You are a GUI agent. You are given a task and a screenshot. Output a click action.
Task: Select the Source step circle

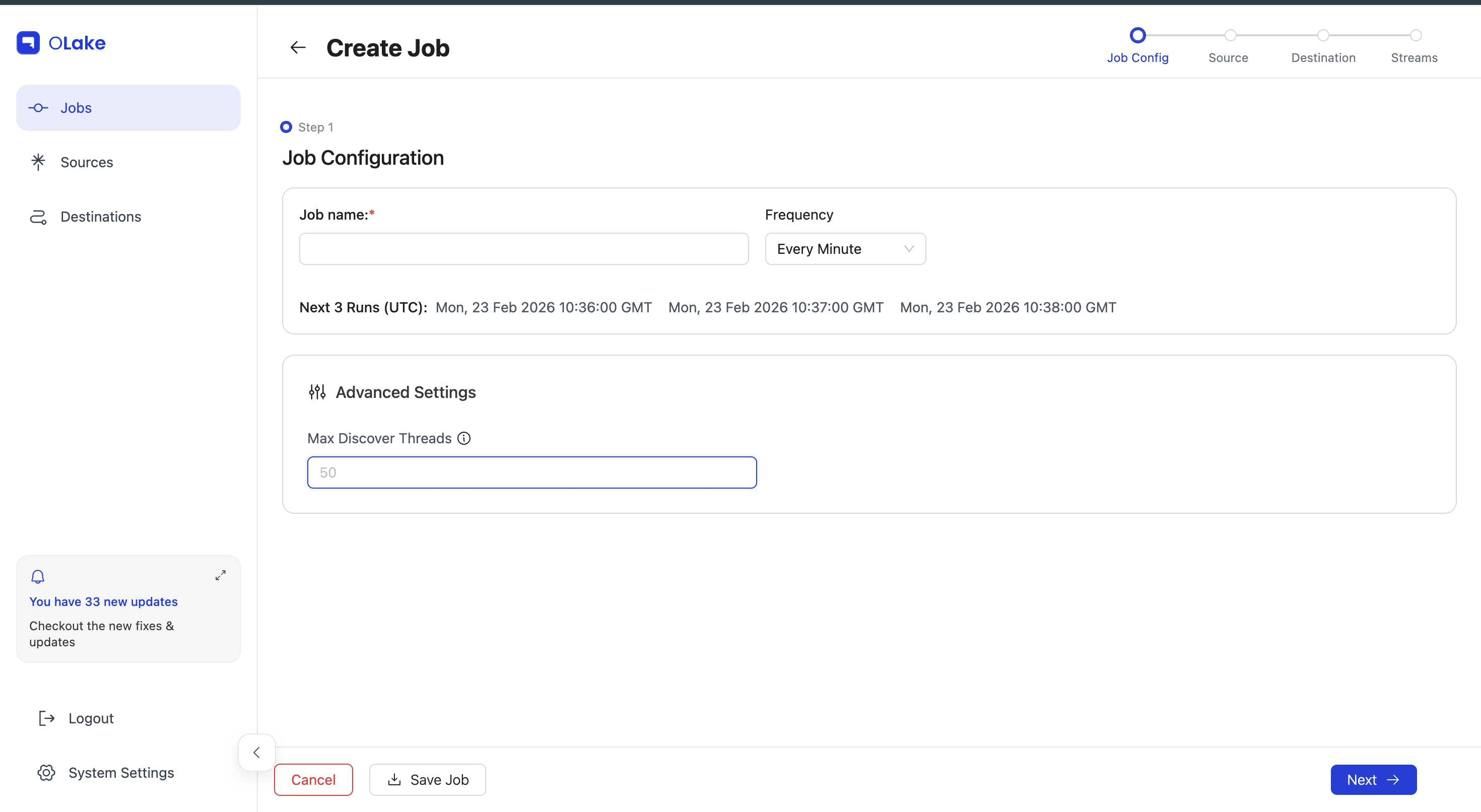pos(1230,36)
